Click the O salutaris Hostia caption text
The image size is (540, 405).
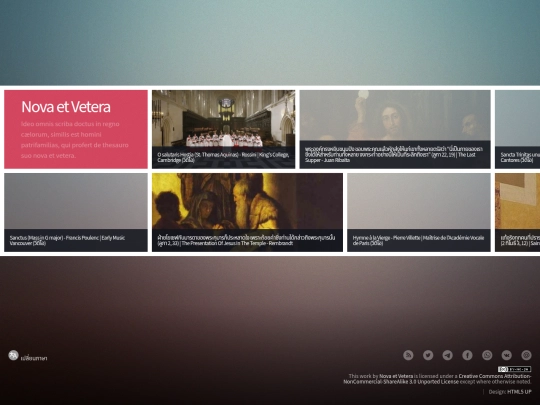(x=223, y=157)
